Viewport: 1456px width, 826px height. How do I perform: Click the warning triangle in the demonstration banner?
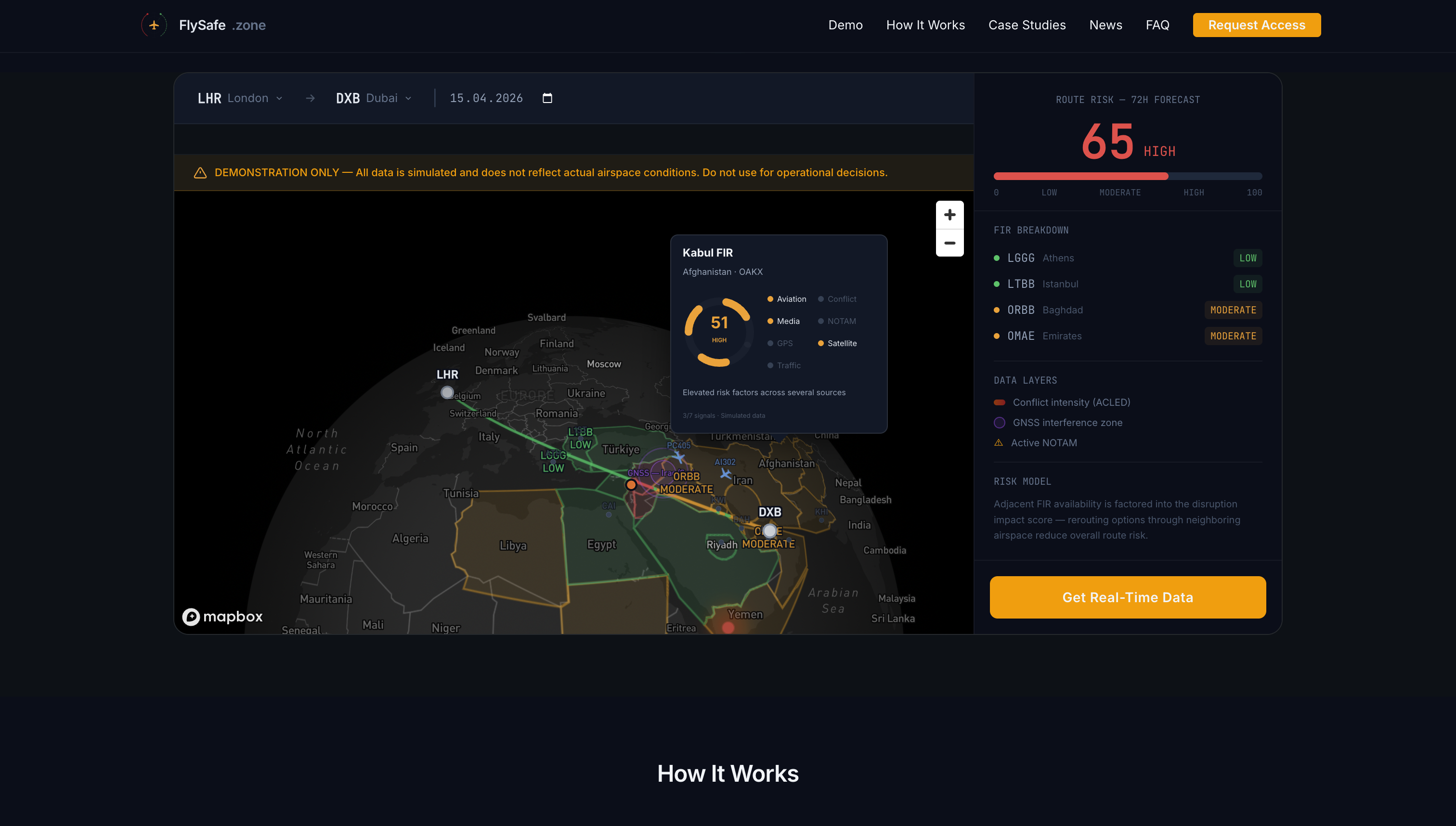pyautogui.click(x=200, y=172)
